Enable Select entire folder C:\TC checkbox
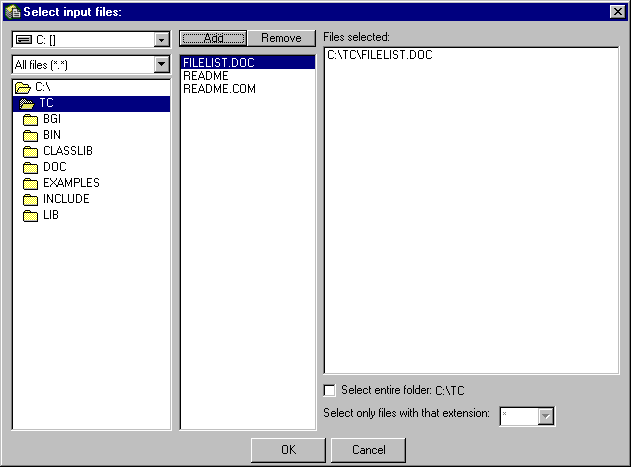The height and width of the screenshot is (467, 631). (x=329, y=390)
